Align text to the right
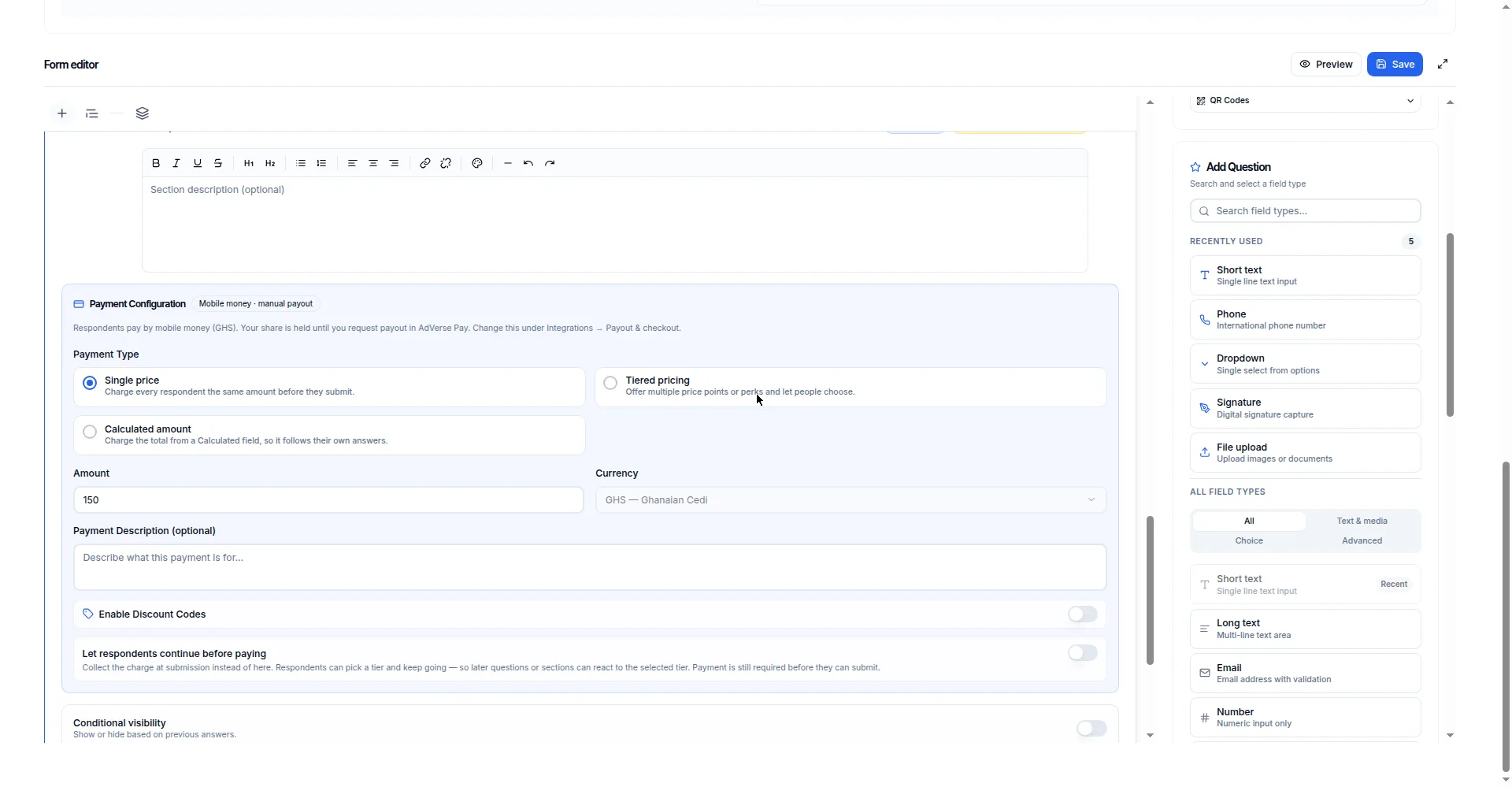Screen dimensions: 1512x787 (x=394, y=163)
